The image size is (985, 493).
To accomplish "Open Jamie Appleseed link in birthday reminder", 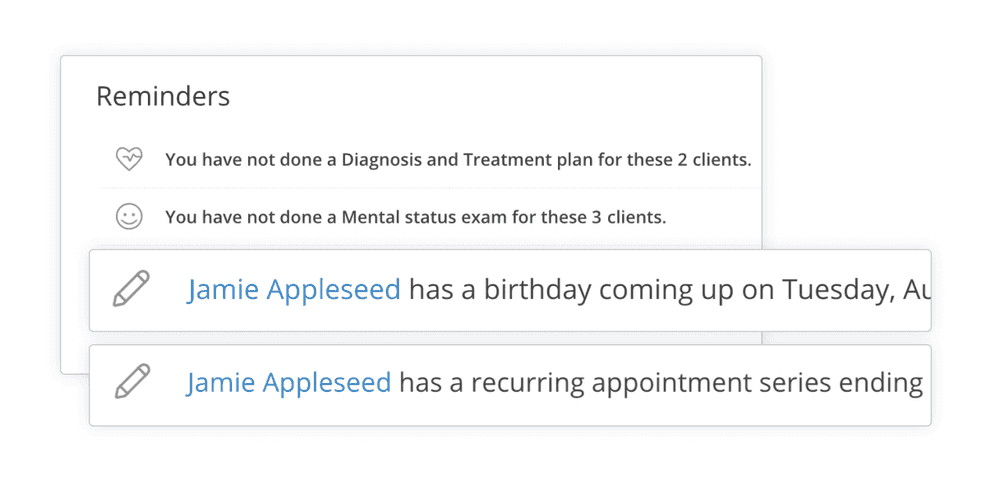I will [x=293, y=290].
